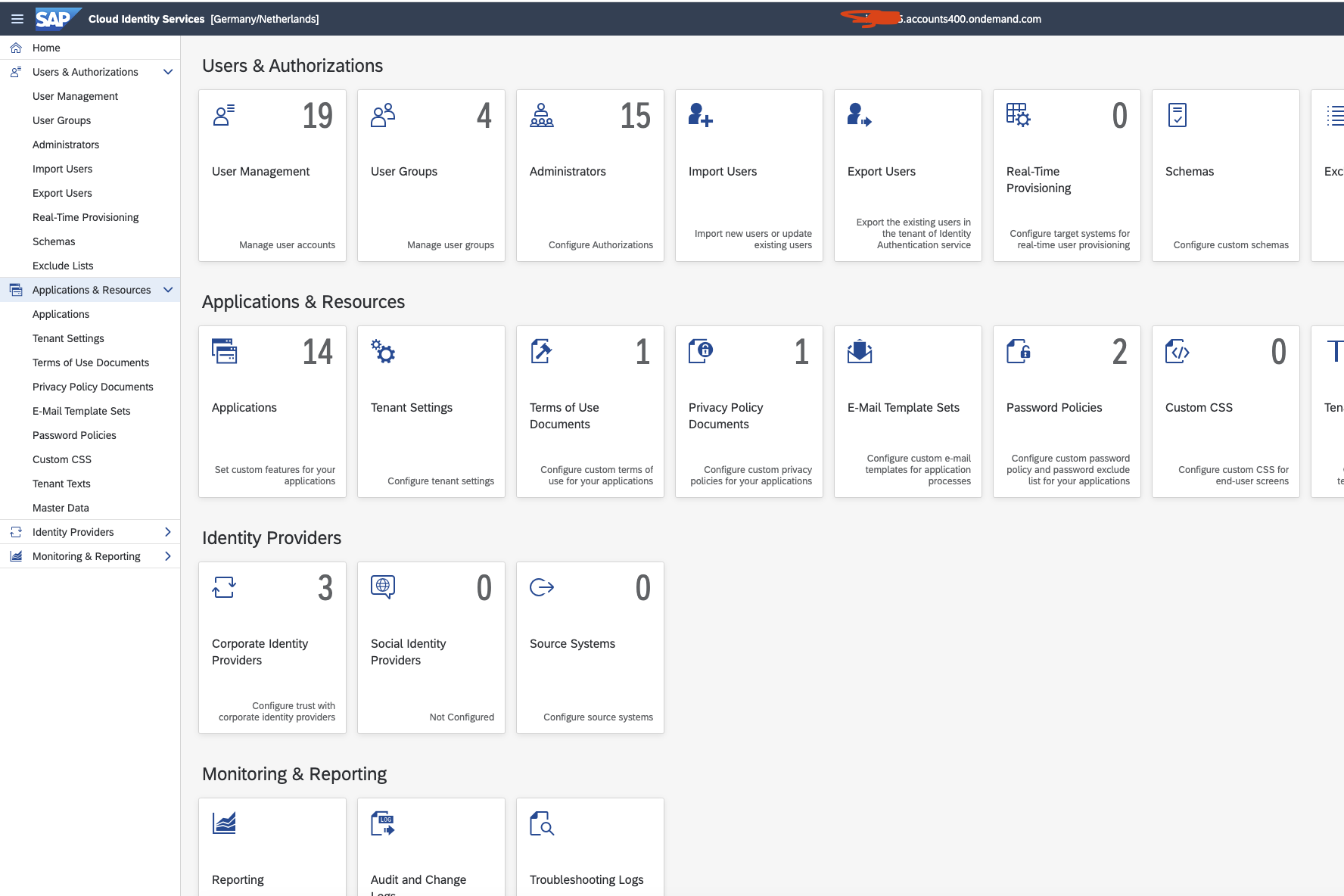The width and height of the screenshot is (1344, 896).
Task: Collapse the Applications & Resources sidebar section
Action: point(168,290)
